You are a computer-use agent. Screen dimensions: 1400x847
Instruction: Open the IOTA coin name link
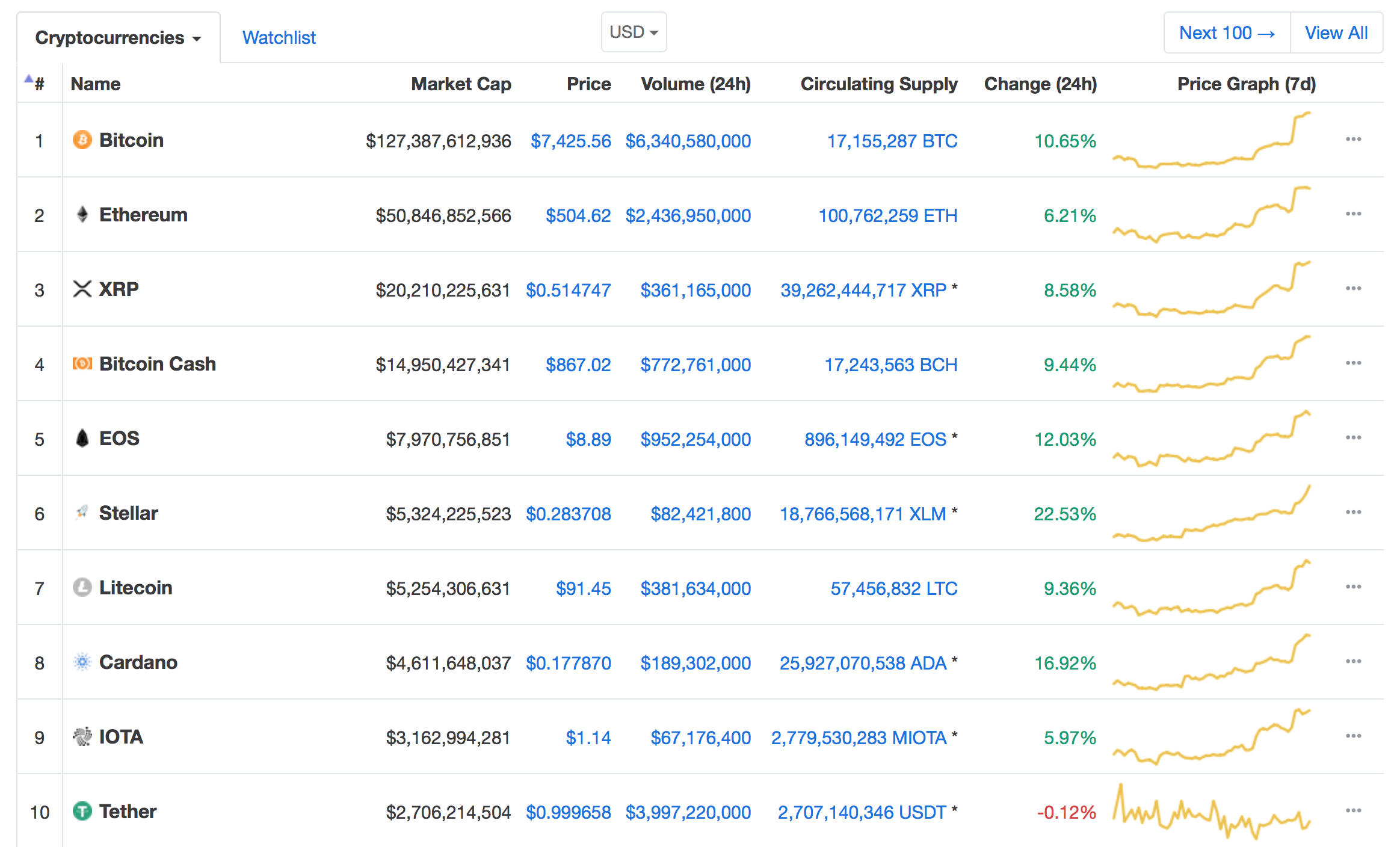121,737
